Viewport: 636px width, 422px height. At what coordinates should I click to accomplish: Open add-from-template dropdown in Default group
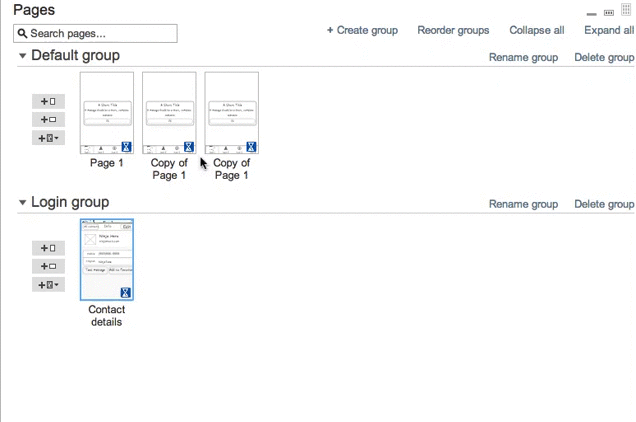[x=48, y=138]
